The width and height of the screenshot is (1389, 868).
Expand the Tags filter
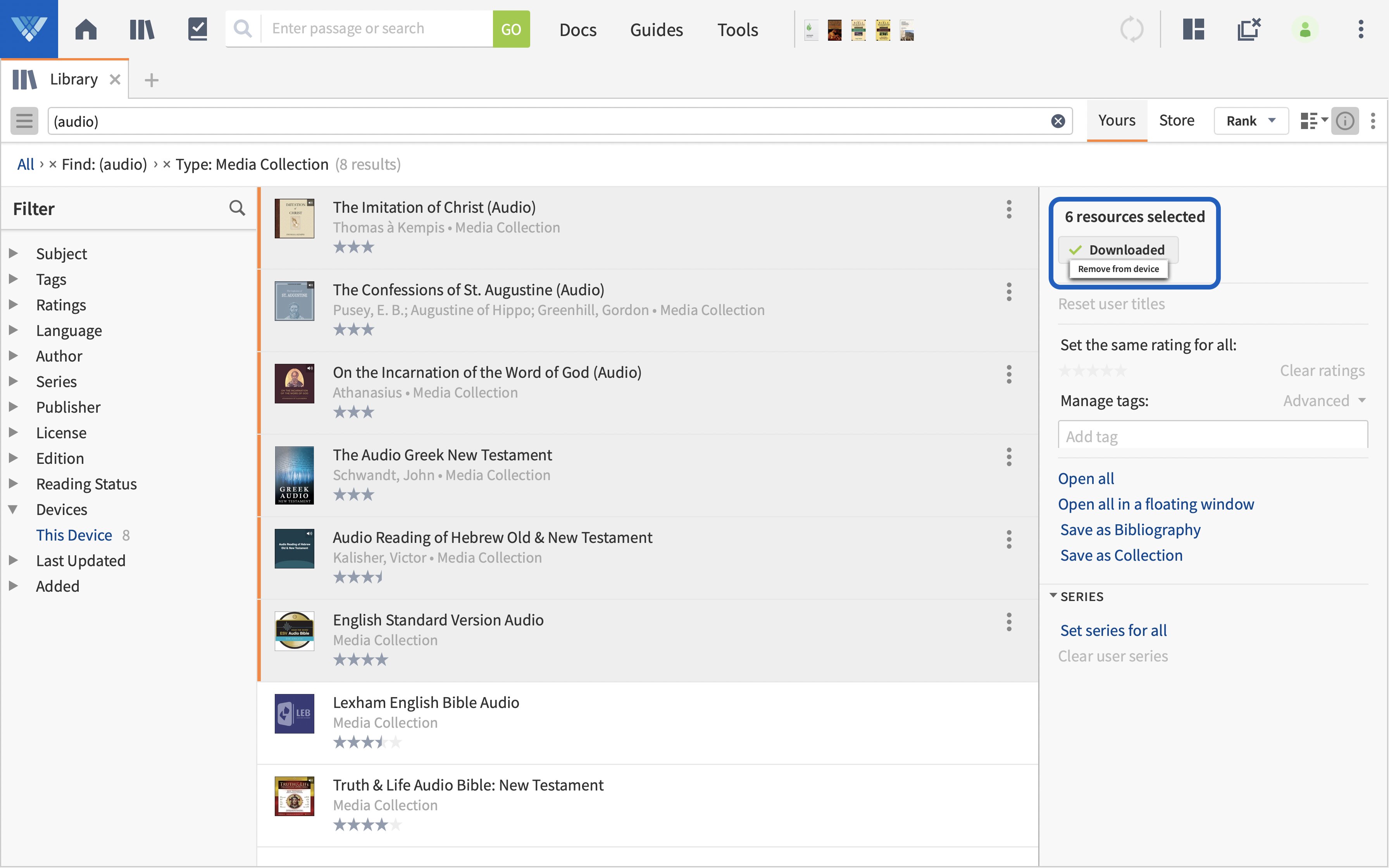click(x=13, y=279)
